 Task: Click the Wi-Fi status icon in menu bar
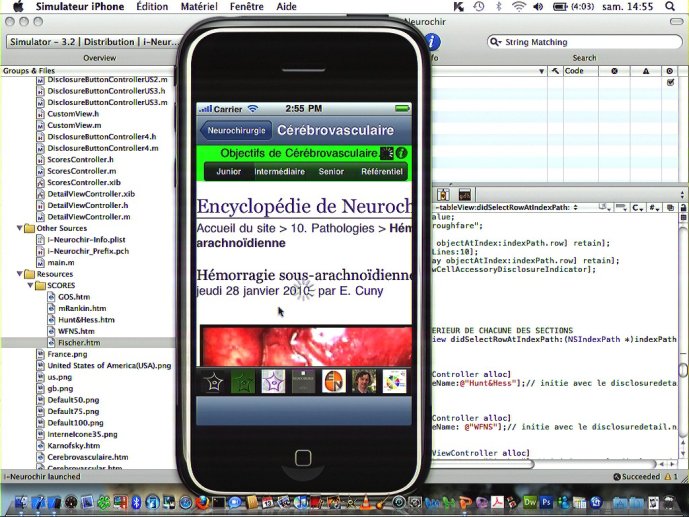(519, 7)
